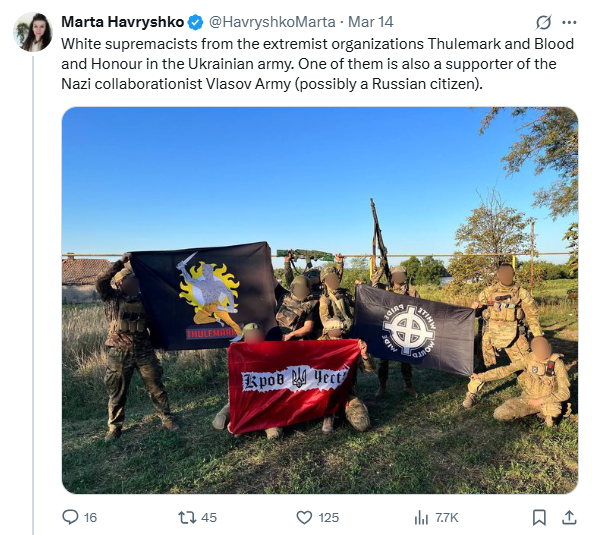Click the Grok explain slashed-circle icon

[543, 23]
